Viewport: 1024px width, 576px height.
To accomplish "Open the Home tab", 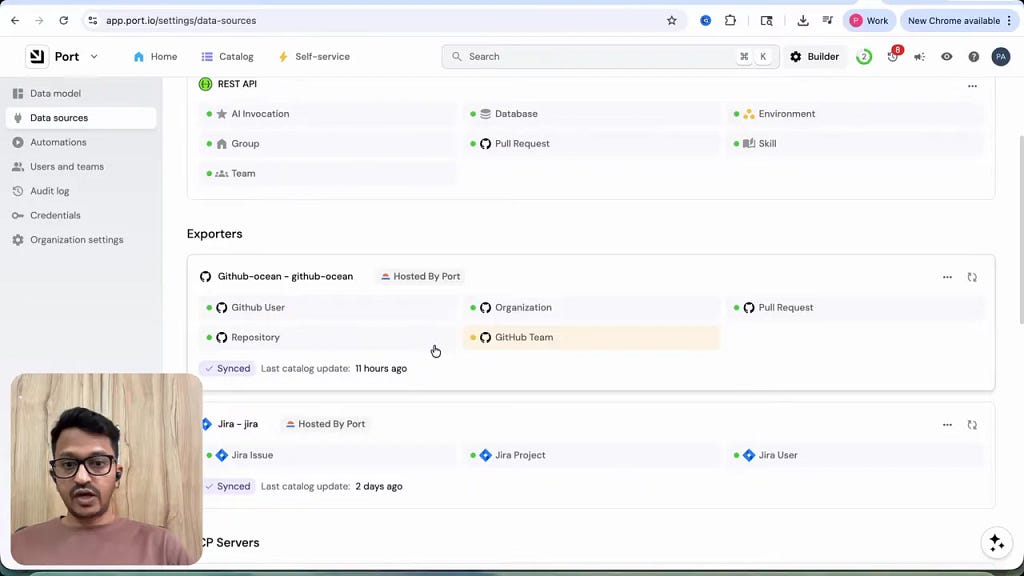I will pyautogui.click(x=155, y=57).
